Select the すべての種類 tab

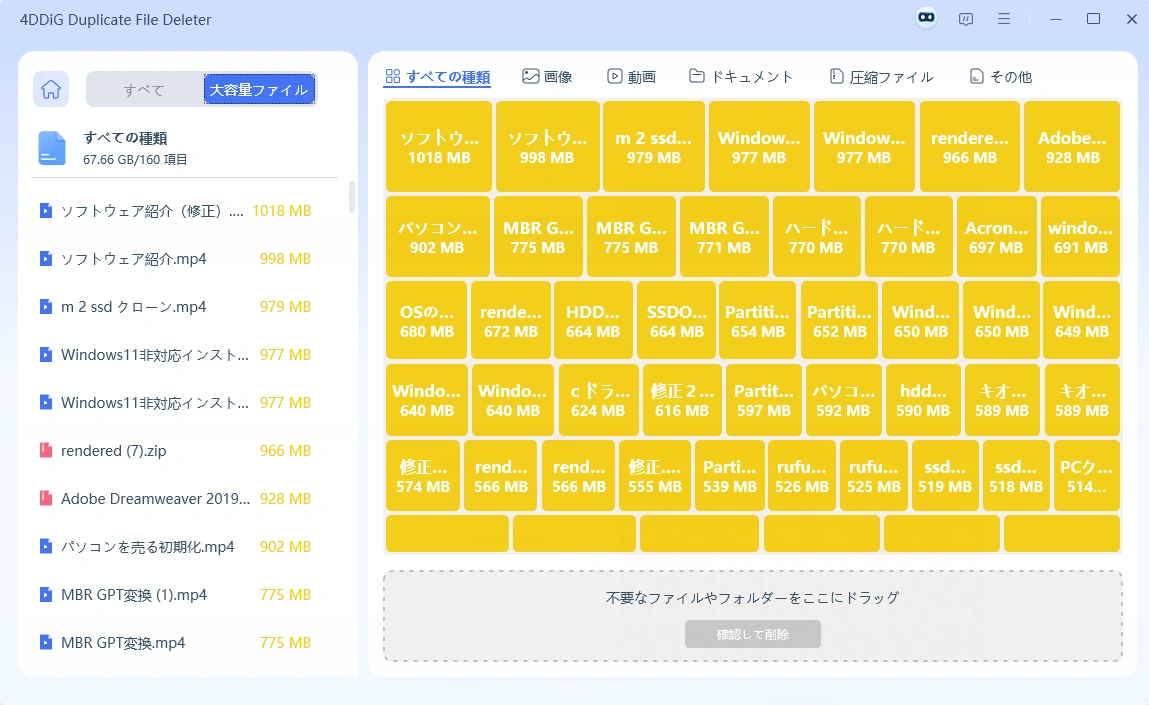pyautogui.click(x=437, y=77)
